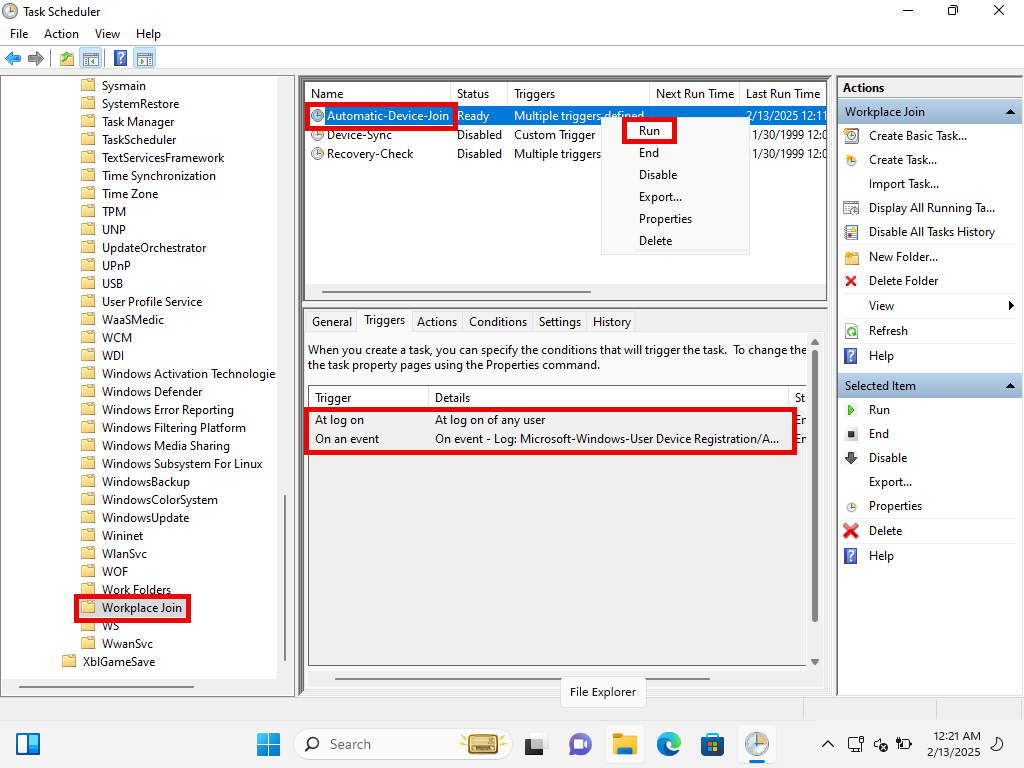Switch to the History tab
The image size is (1024, 768).
coord(612,322)
